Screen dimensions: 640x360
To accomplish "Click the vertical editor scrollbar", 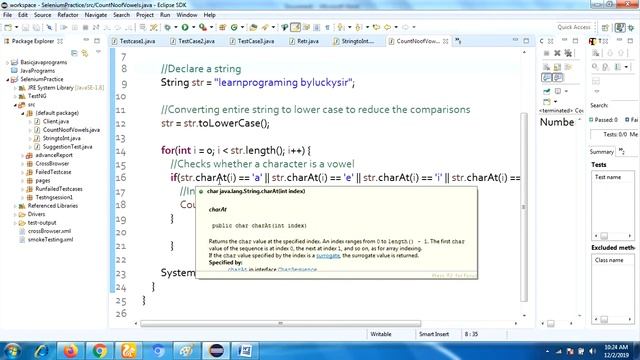I will pos(524,207).
